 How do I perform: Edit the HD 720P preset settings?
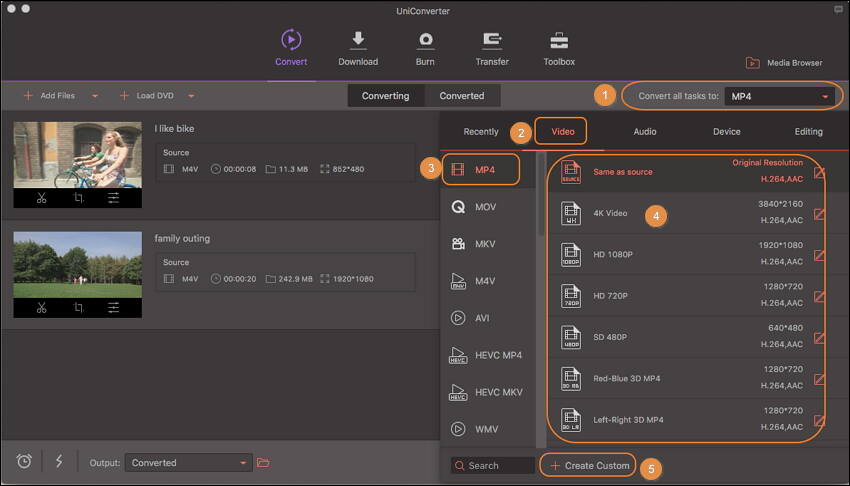pos(819,297)
